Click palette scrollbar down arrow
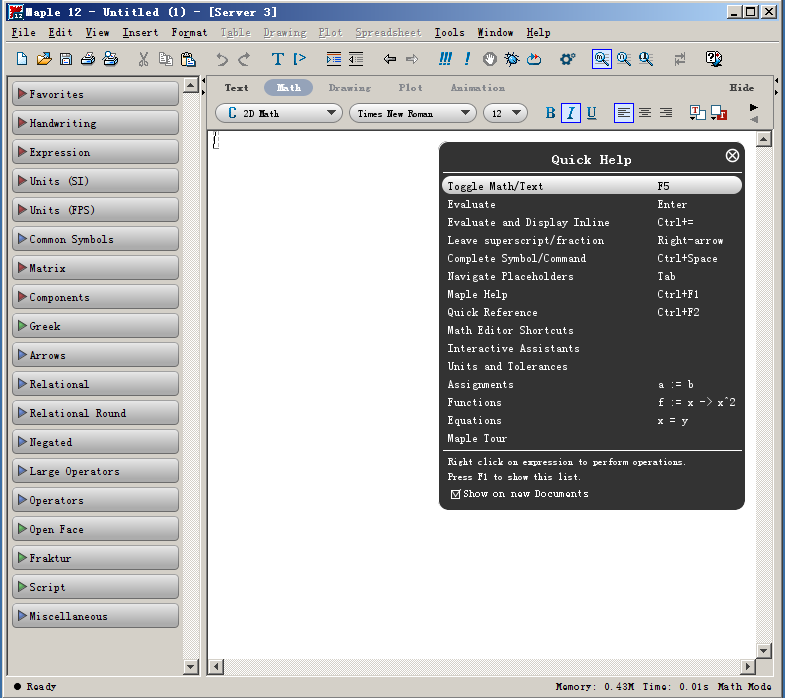This screenshot has height=698, width=785. click(190, 666)
